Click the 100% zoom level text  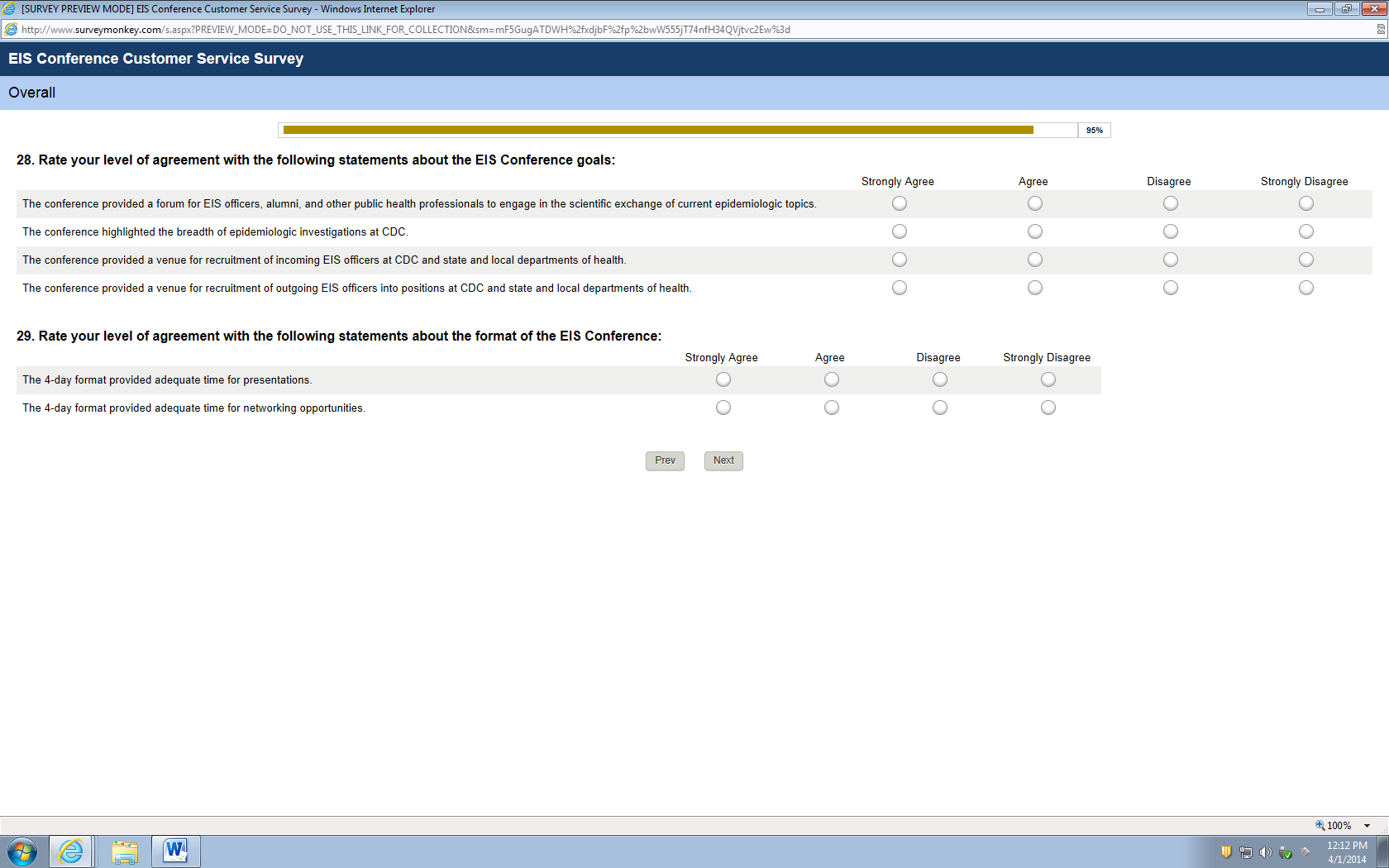1339,825
